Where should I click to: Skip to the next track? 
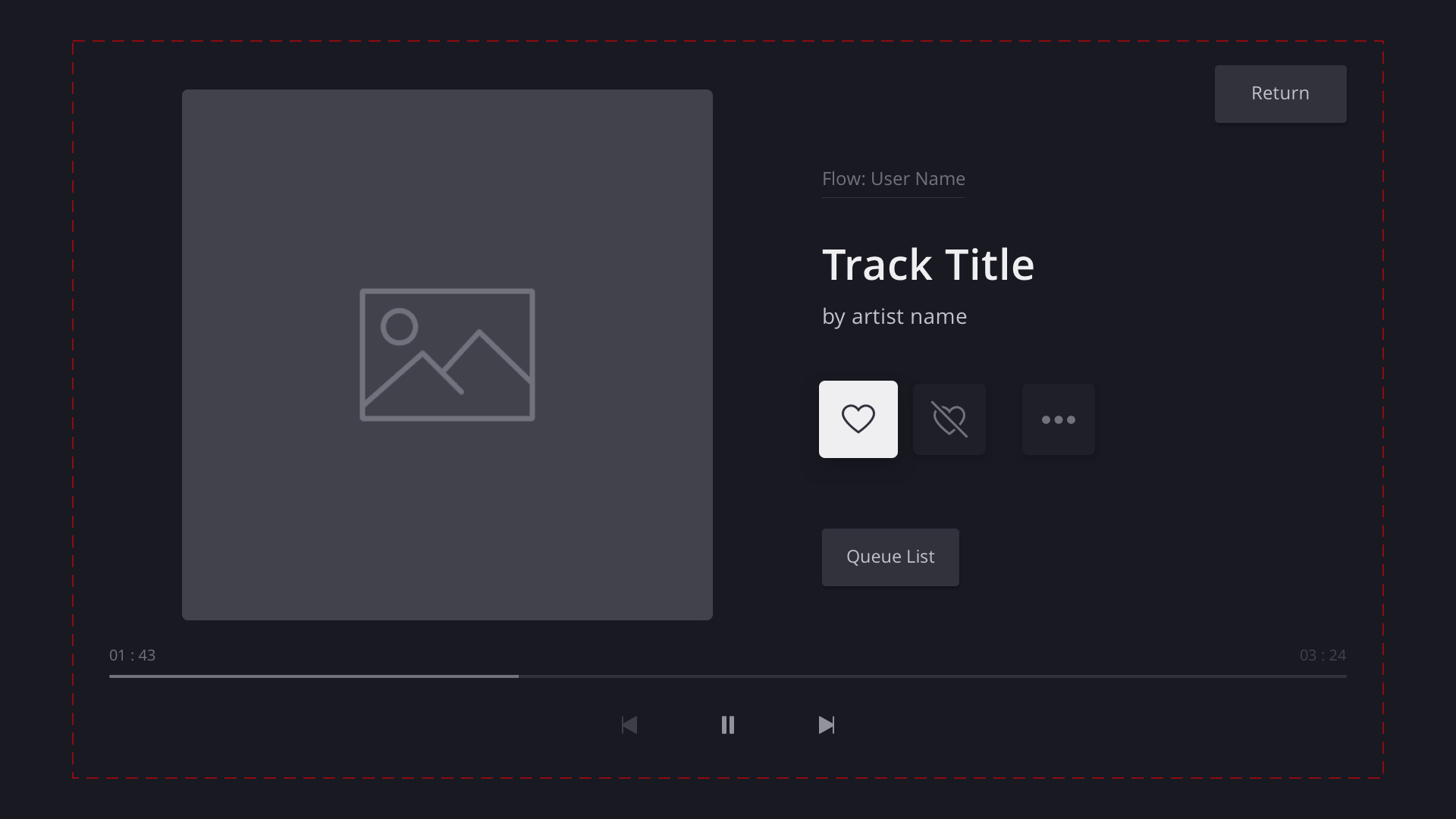827,725
